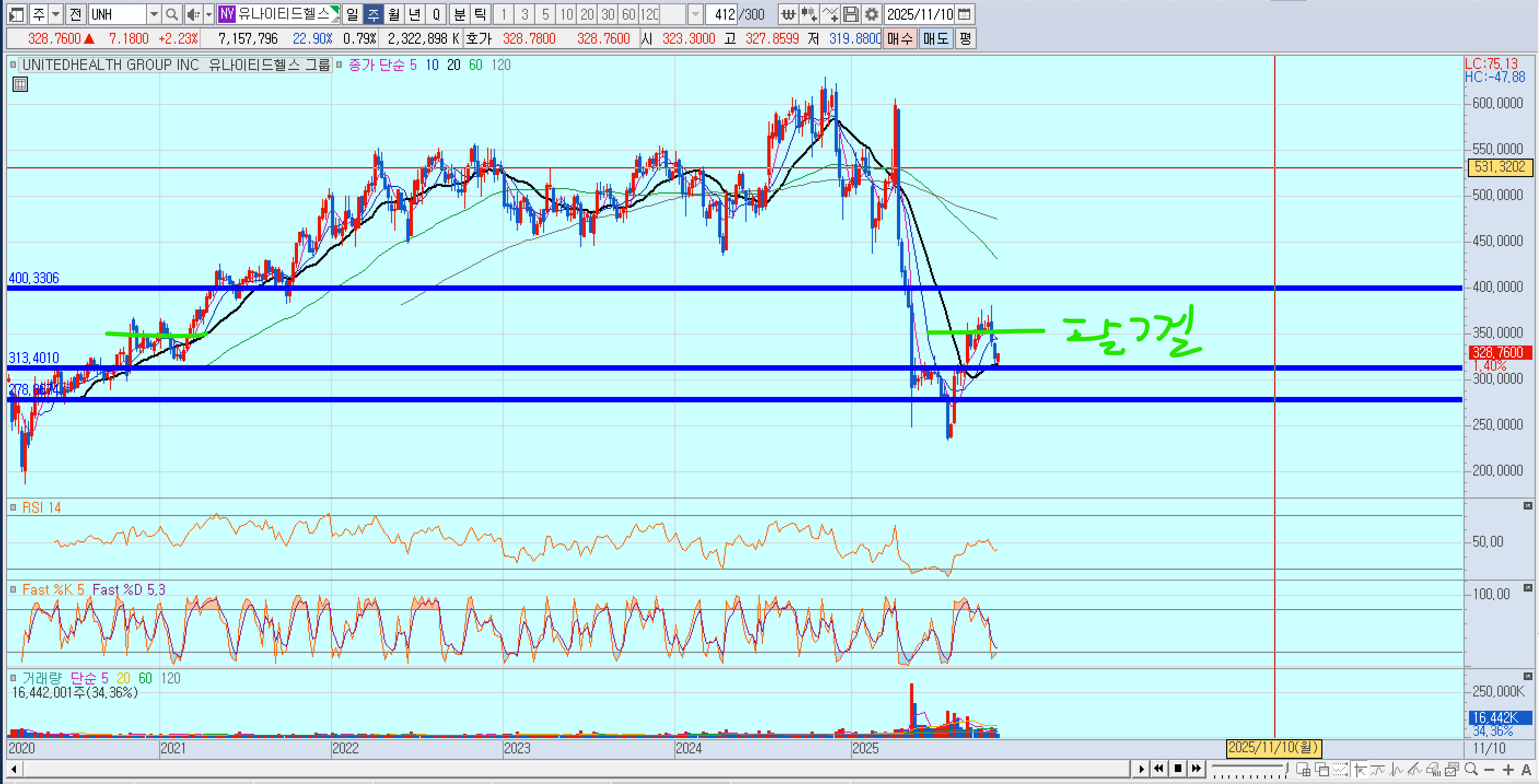Click the magnifier ticker search icon

click(172, 14)
